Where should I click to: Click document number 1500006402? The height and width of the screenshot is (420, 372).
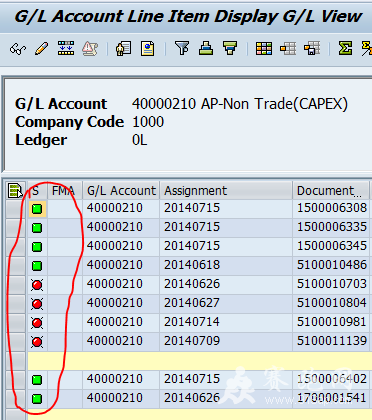tap(332, 379)
